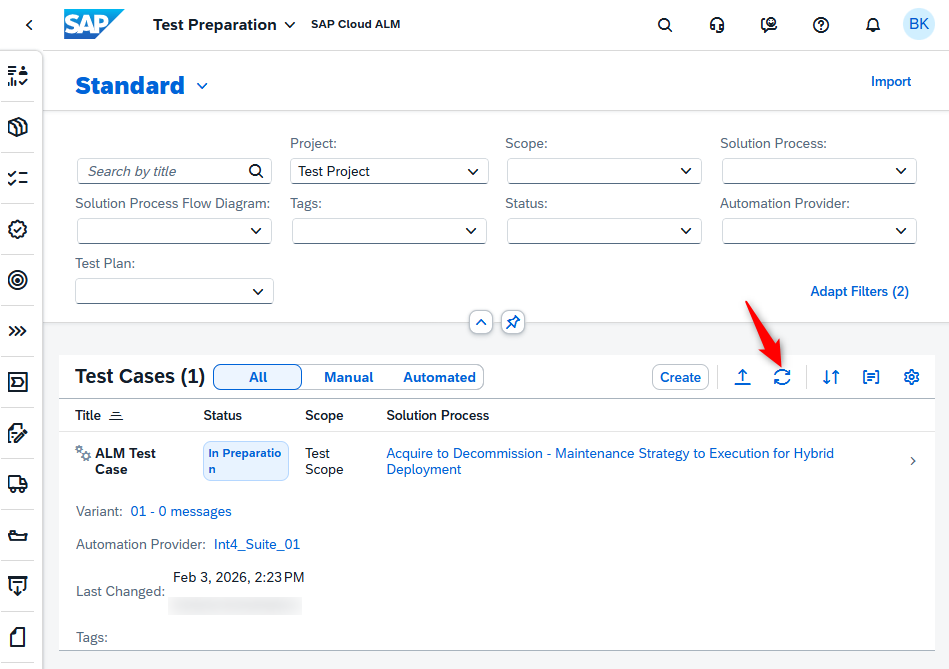This screenshot has height=669, width=949.
Task: Select the Manual test cases tab
Action: coord(349,377)
